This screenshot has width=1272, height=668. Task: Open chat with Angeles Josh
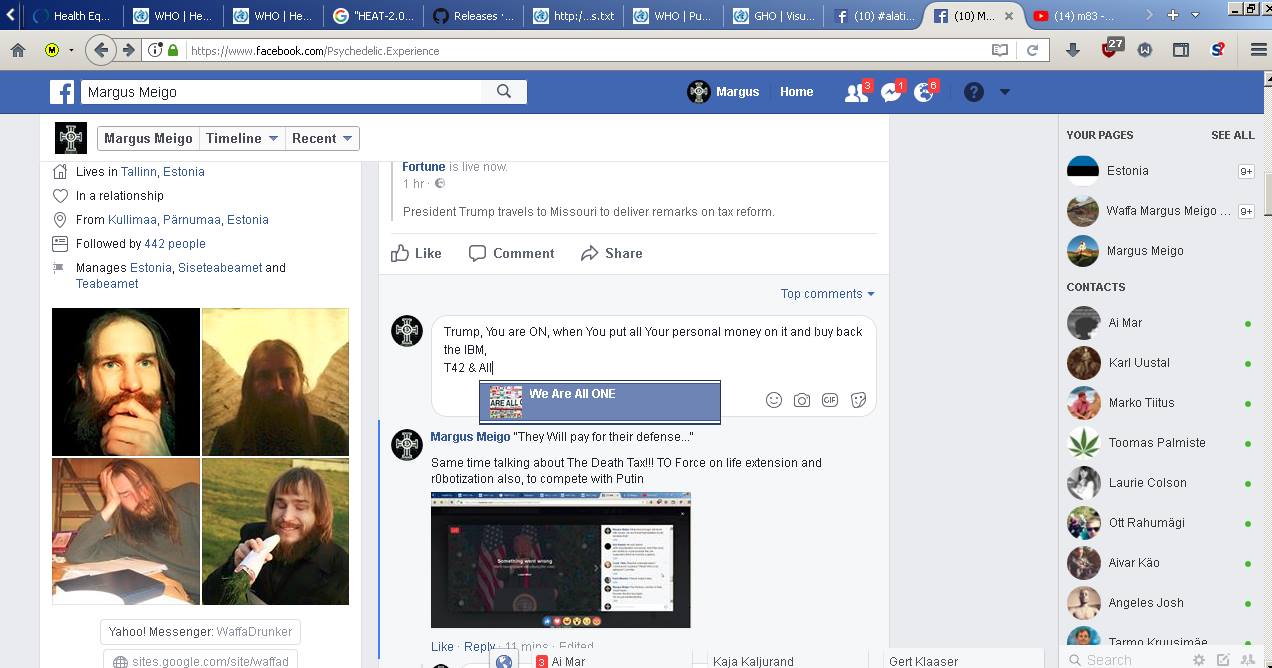[x=1160, y=603]
